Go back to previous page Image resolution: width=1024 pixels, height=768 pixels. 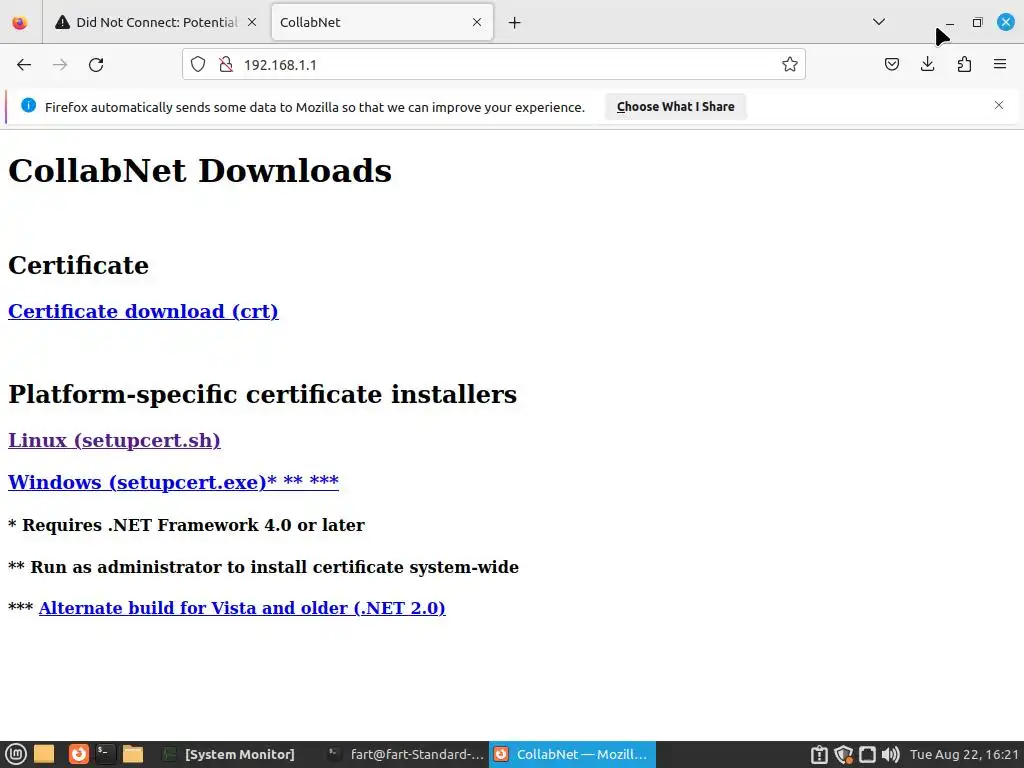coord(24,65)
